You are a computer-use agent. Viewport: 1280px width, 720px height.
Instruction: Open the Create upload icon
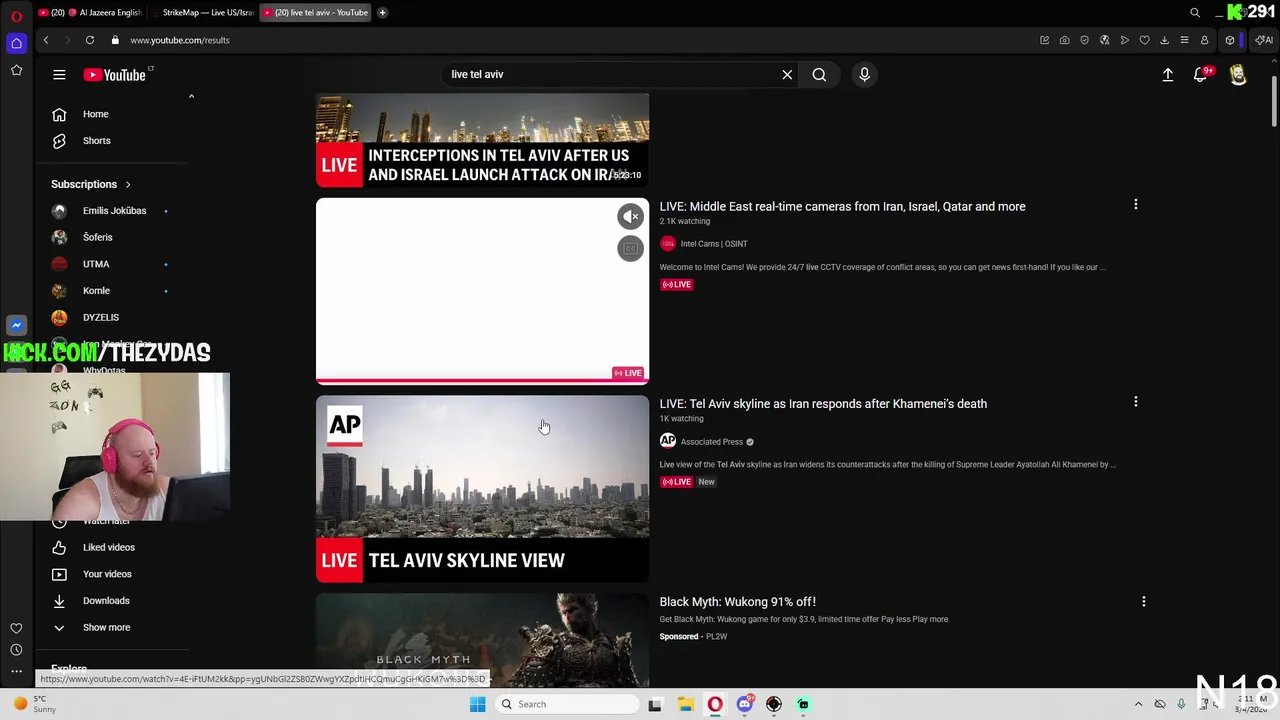(x=1167, y=75)
